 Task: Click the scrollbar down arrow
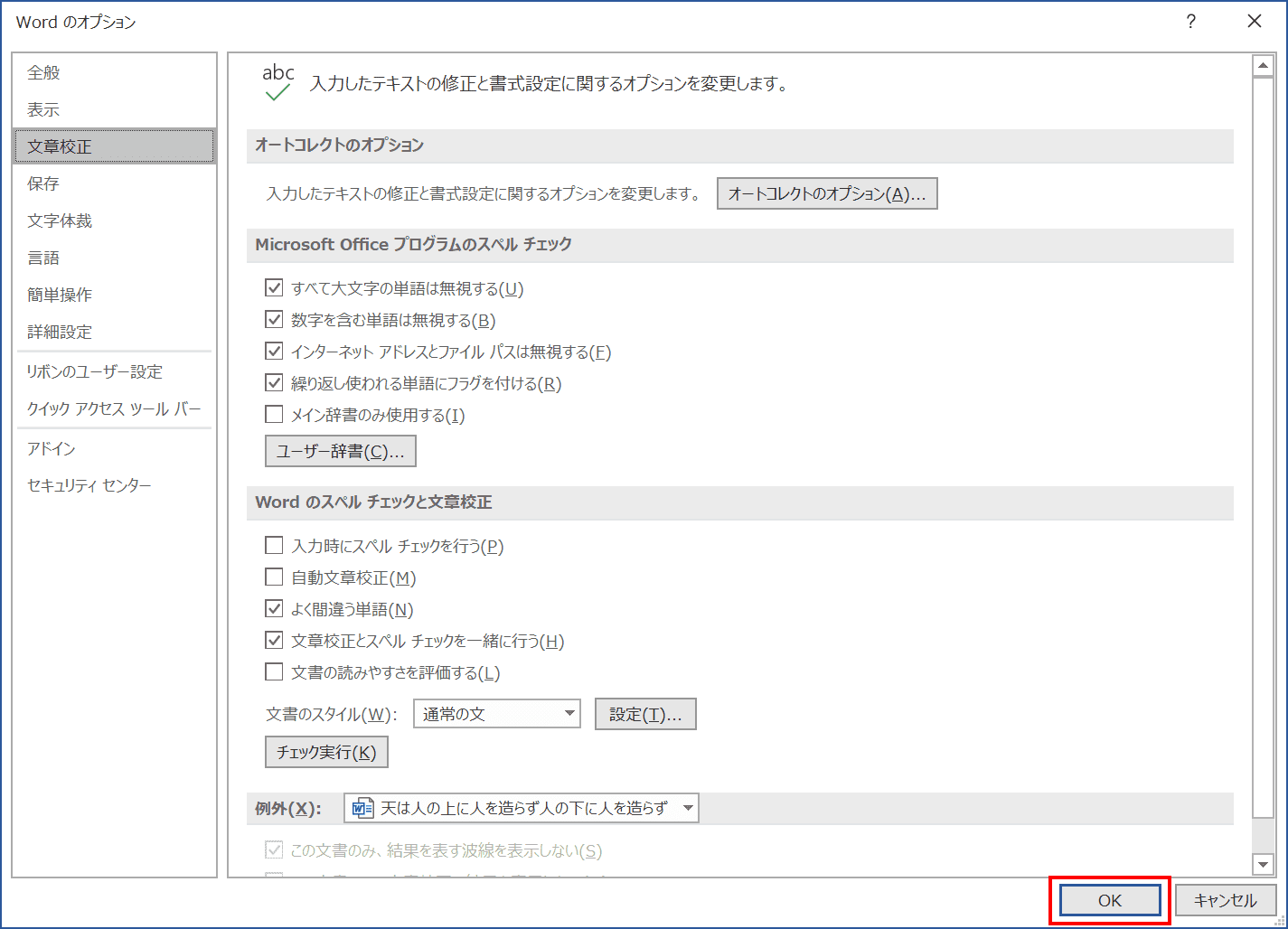coord(1263,865)
